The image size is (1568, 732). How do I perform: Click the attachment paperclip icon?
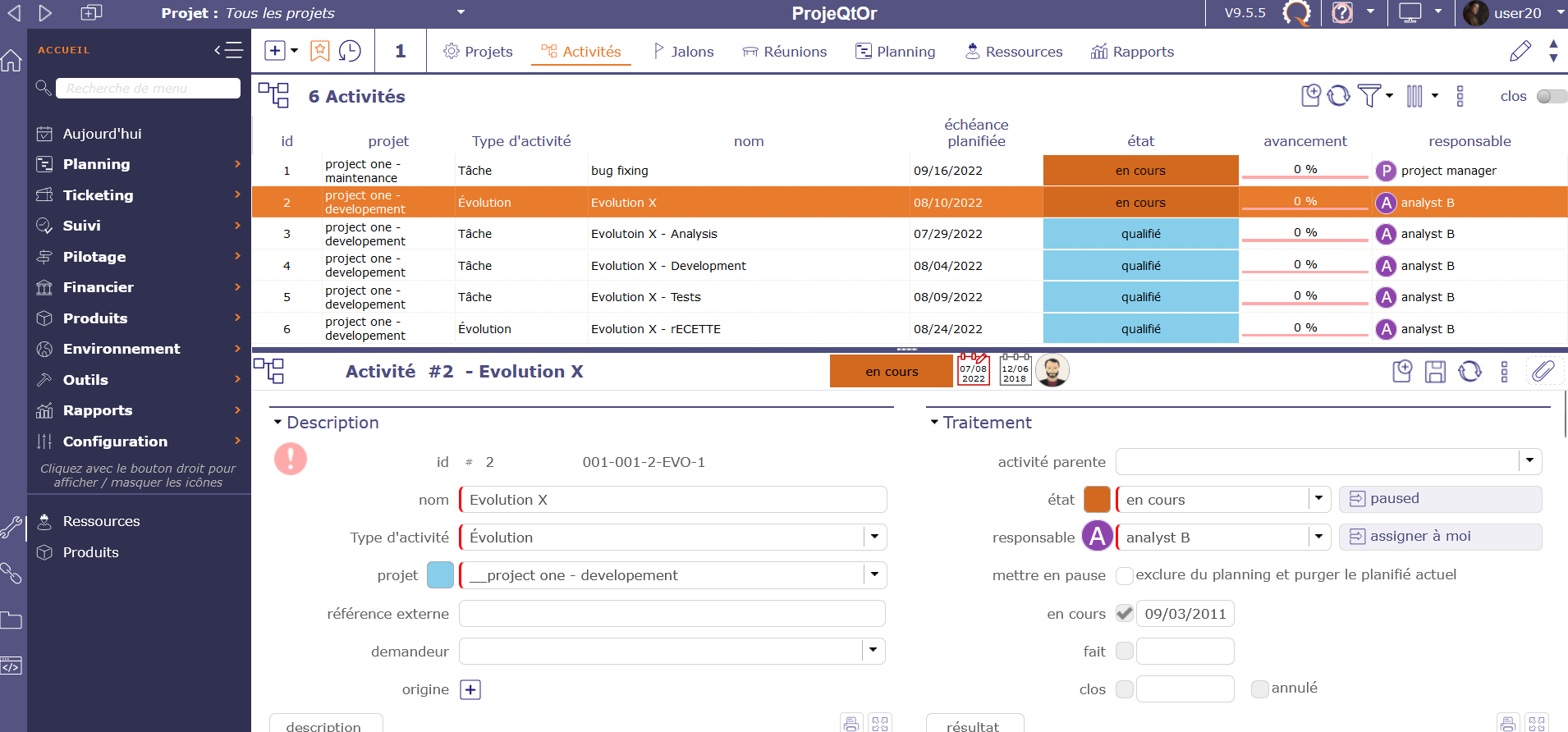1543,371
